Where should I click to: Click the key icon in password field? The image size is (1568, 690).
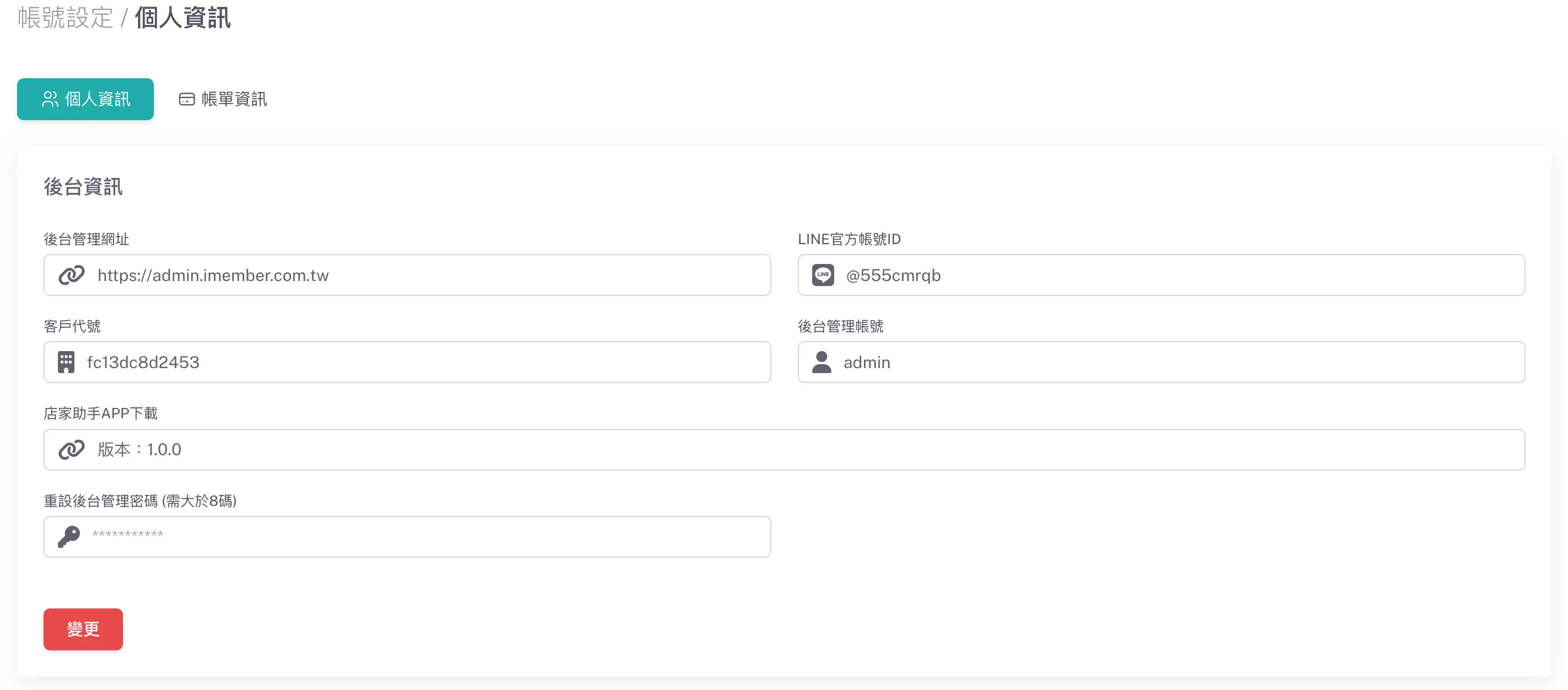[x=69, y=537]
